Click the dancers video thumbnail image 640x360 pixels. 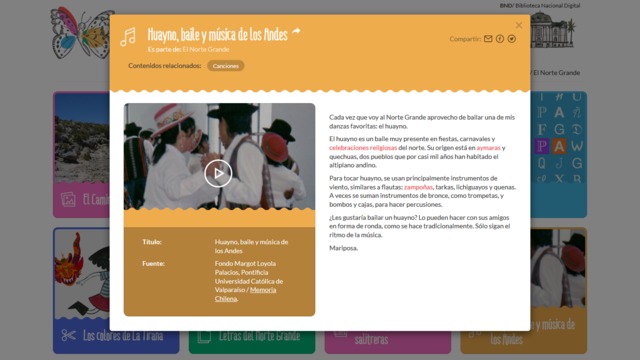219,156
